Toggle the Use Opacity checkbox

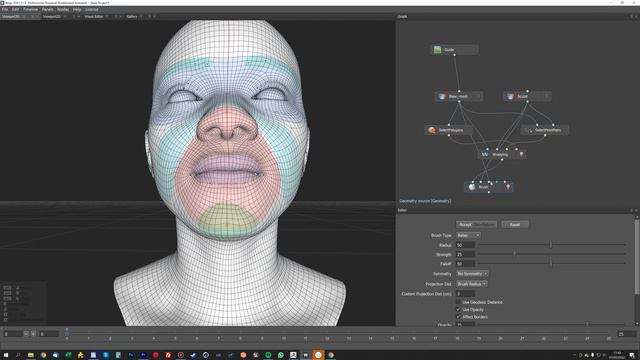[458, 309]
